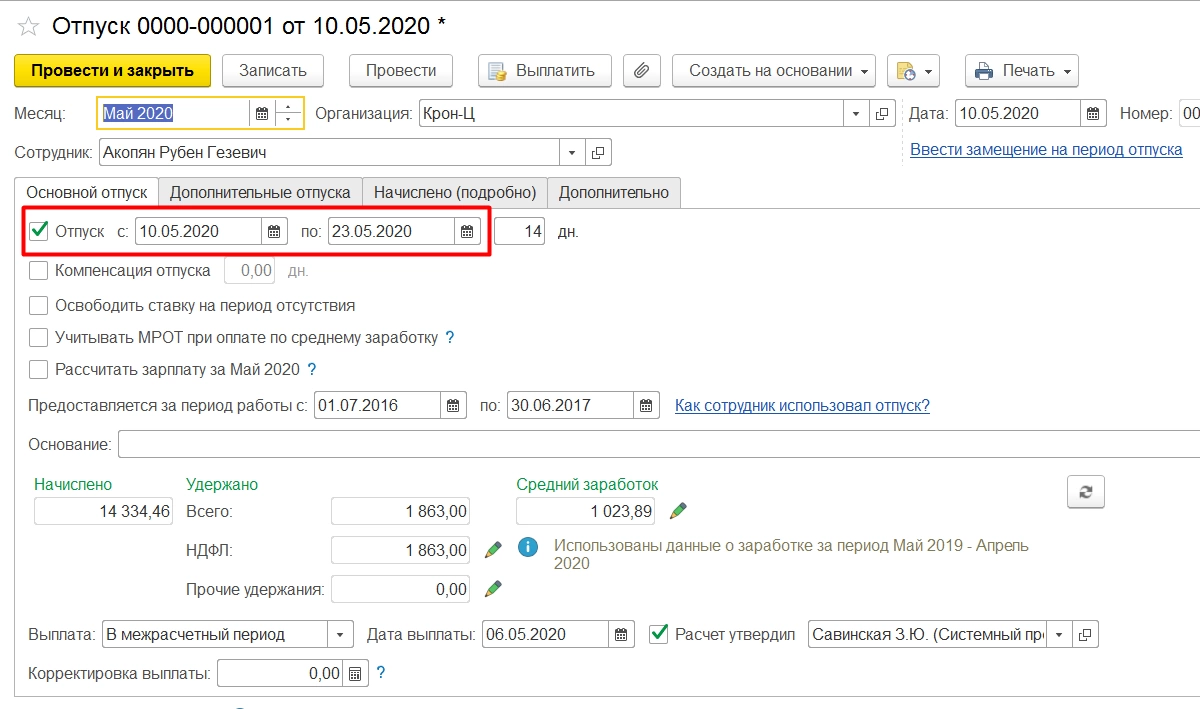Open the Организация field open-form icon
1200x709 pixels.
point(882,114)
